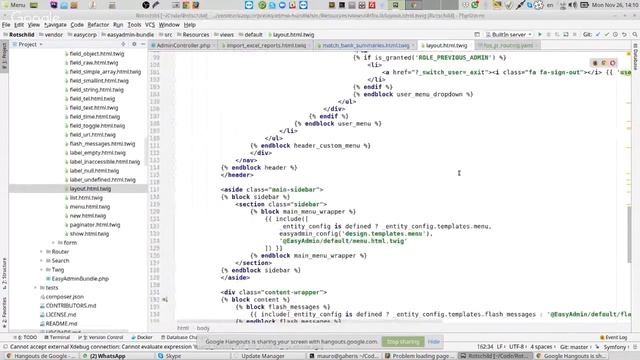Viewport: 640px width, 360px height.
Task: Open in Opera browser preview icon
Action: pos(613,63)
